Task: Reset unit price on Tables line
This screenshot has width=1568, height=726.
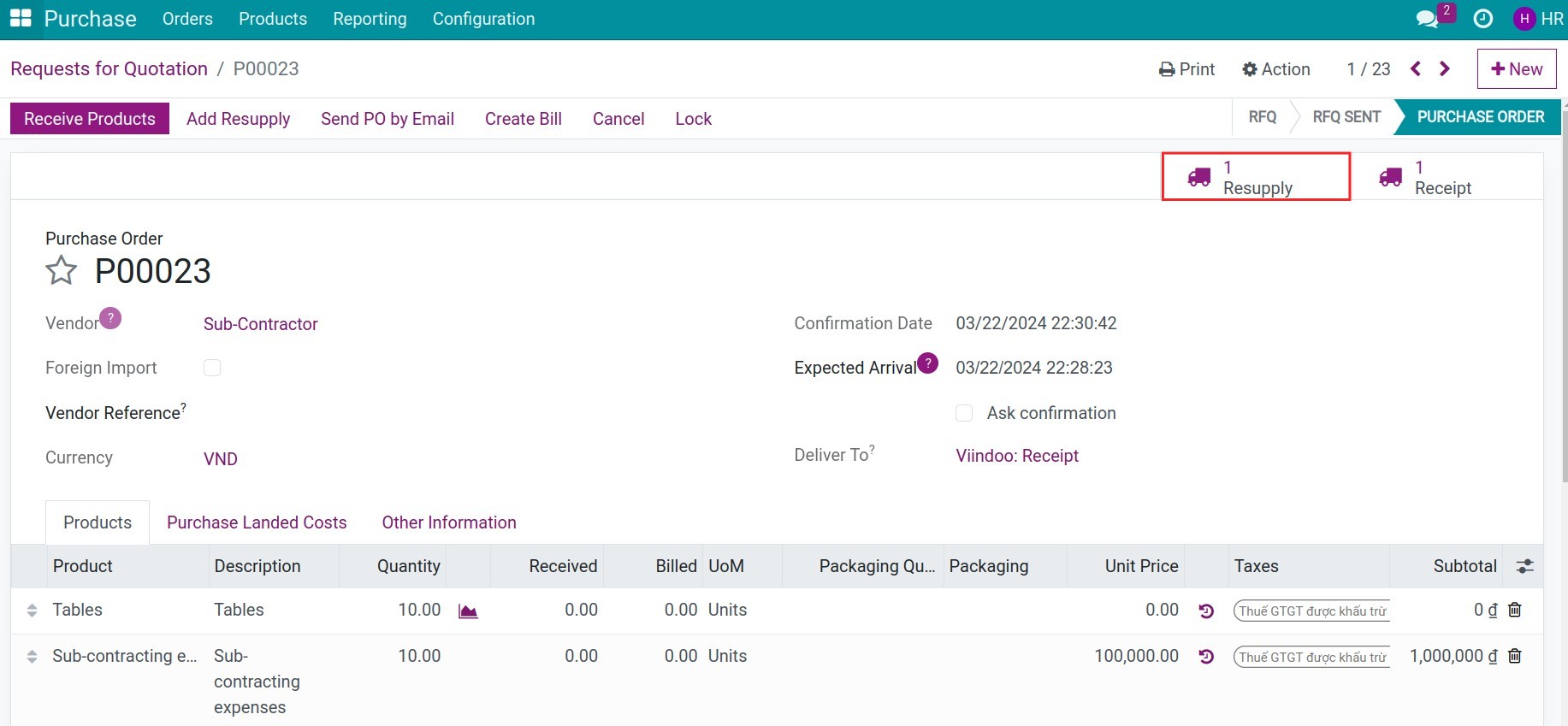Action: point(1206,611)
